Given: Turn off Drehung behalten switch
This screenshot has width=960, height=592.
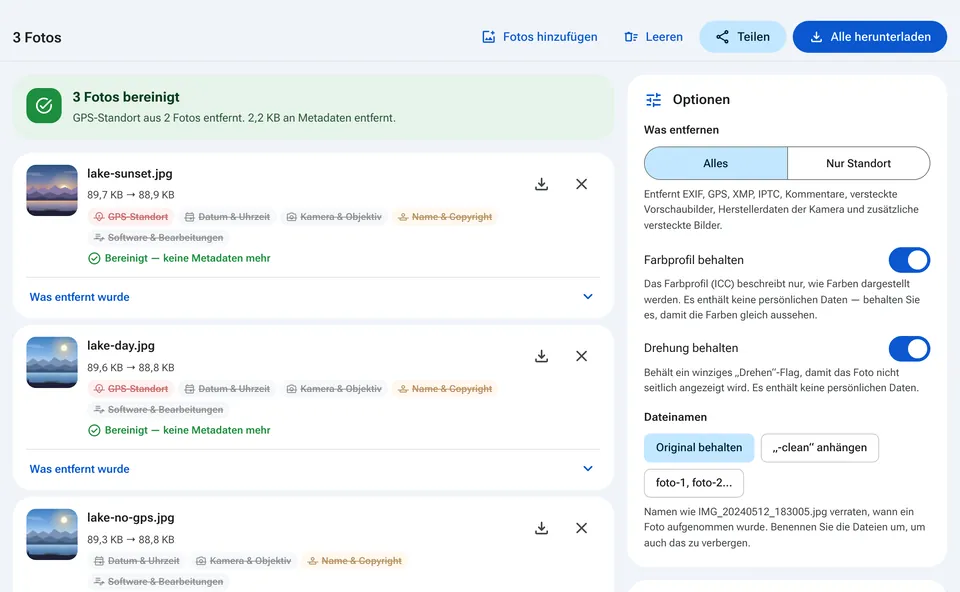Looking at the screenshot, I should (909, 348).
